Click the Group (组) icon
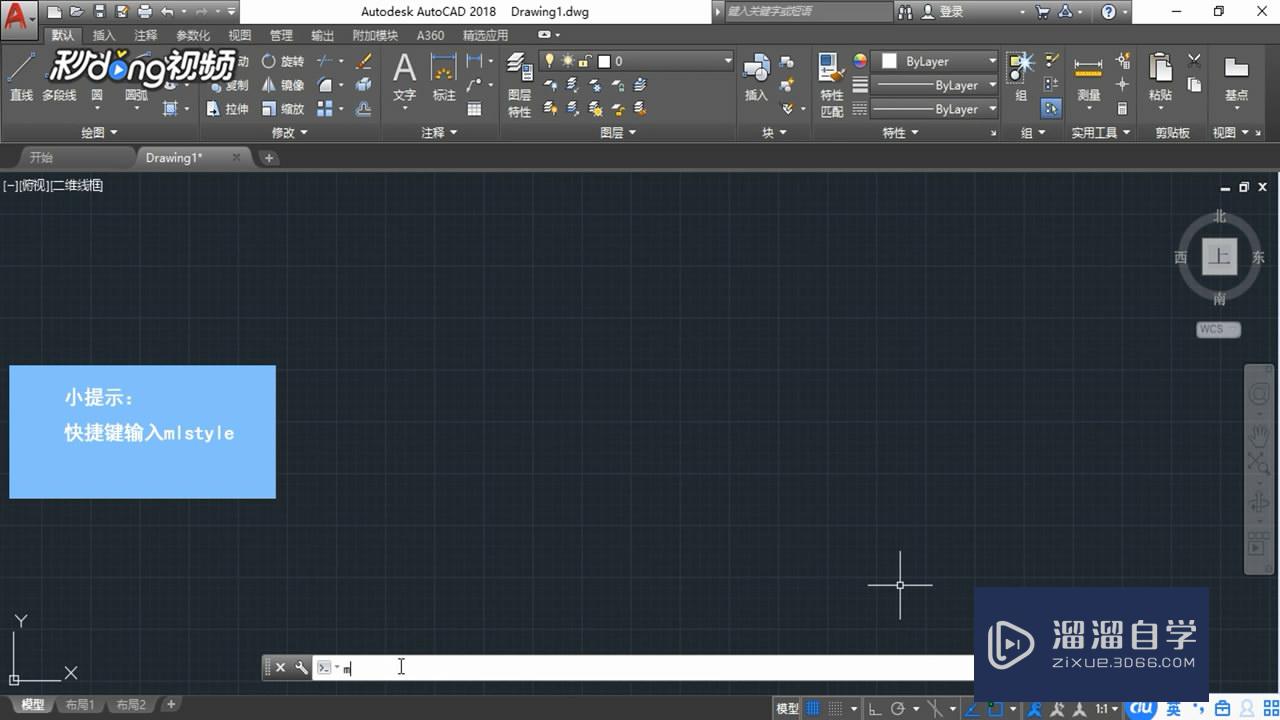1280x720 pixels. 1021,77
